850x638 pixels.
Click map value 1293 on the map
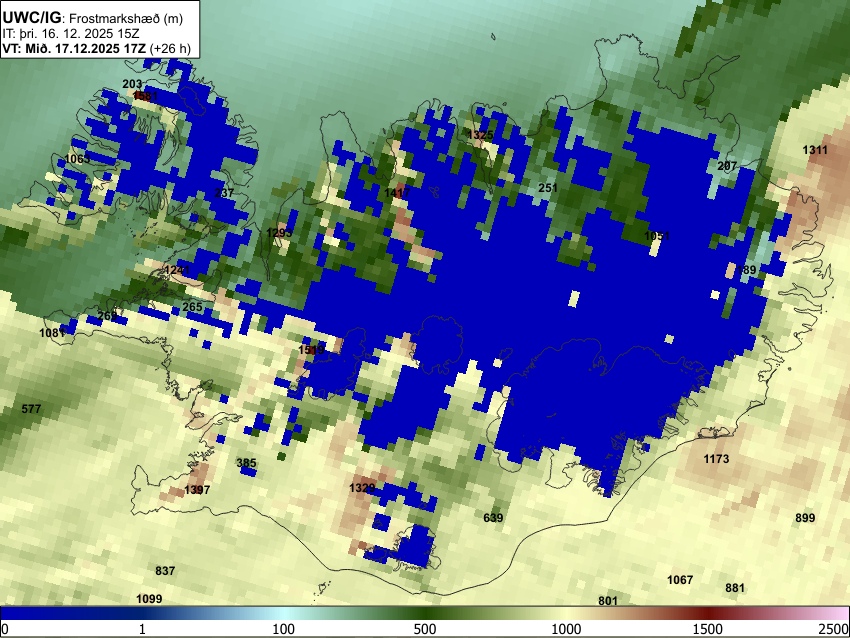279,233
